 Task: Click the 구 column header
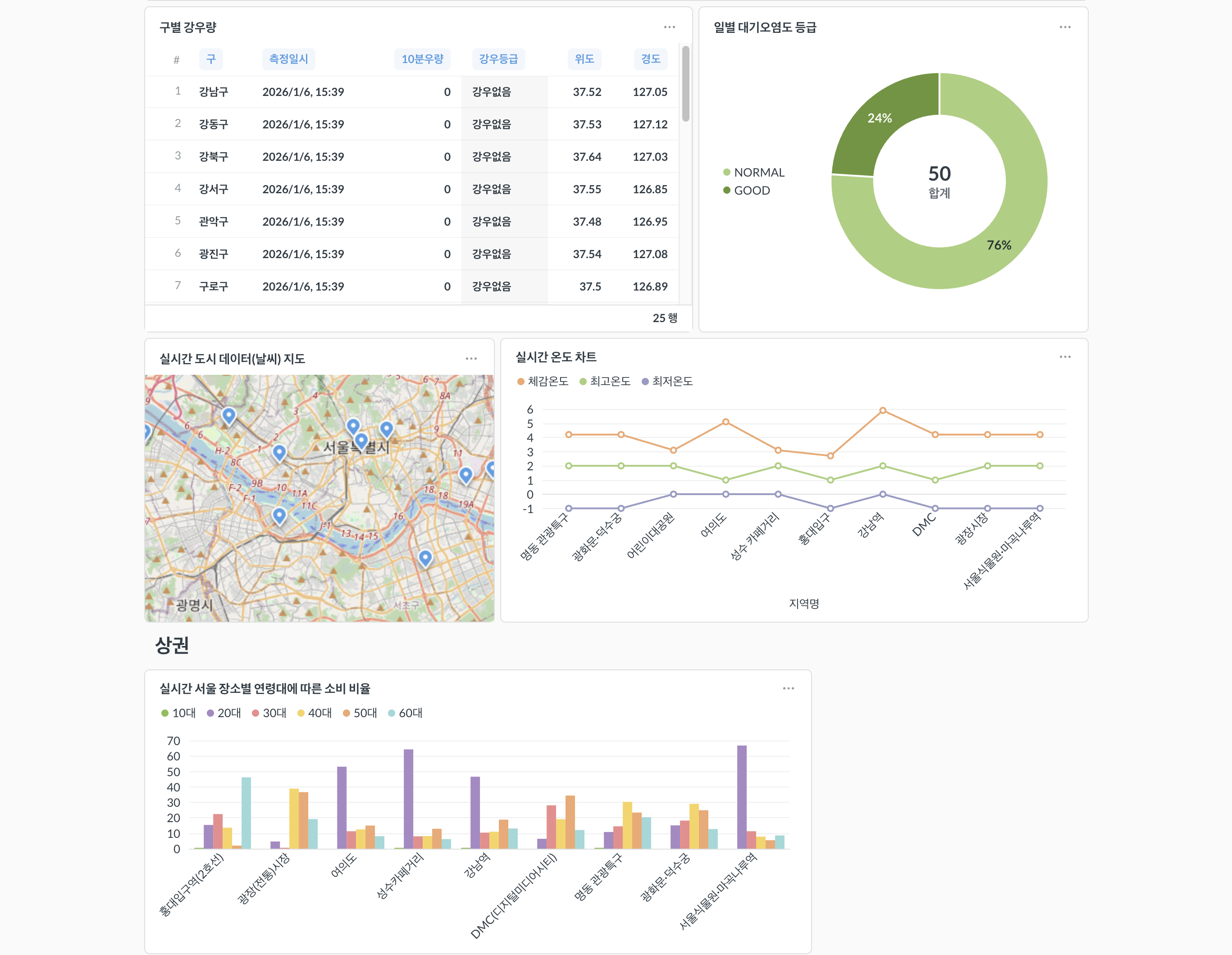pyautogui.click(x=210, y=59)
